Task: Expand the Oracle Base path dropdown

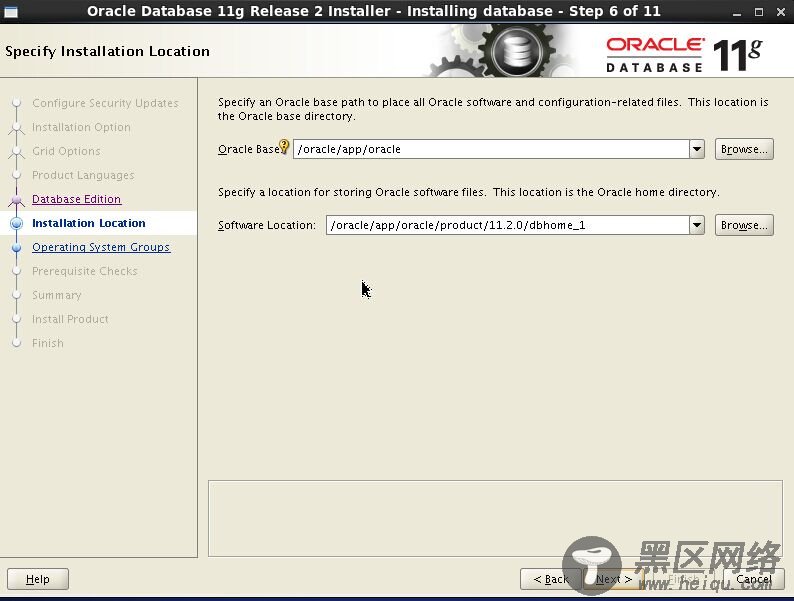Action: 697,149
